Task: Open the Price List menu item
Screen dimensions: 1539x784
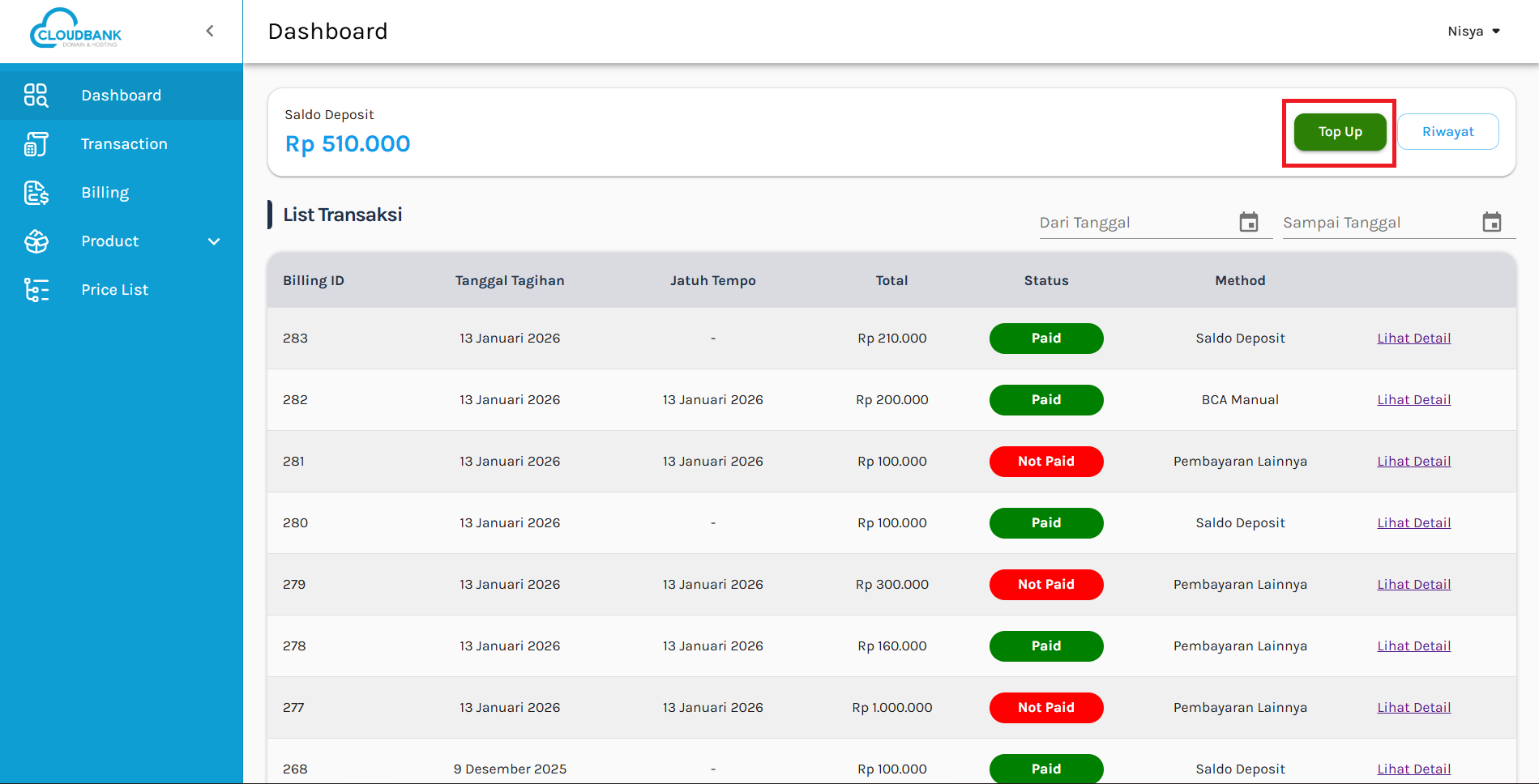Action: click(x=114, y=290)
